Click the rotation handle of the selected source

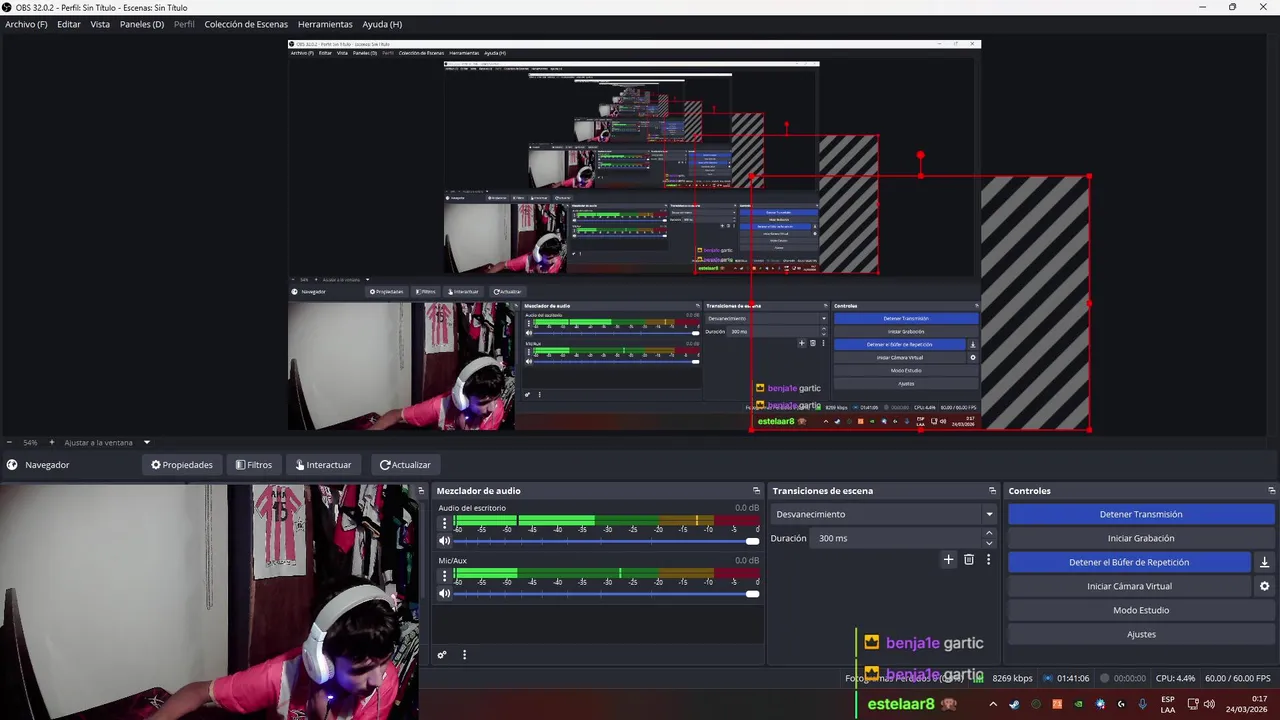(x=920, y=155)
